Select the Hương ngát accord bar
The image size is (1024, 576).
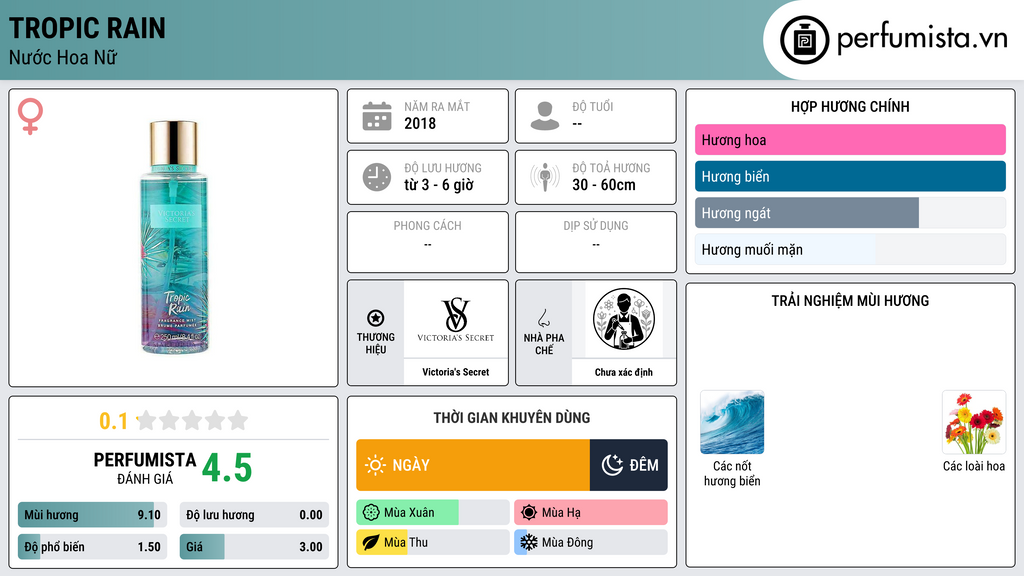850,213
